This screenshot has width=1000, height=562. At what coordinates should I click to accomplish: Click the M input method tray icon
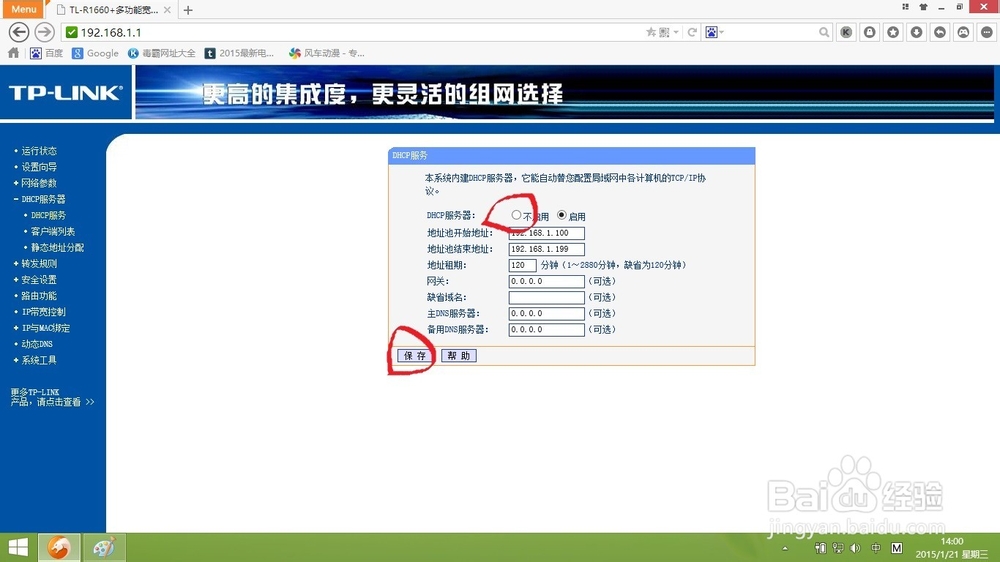[x=897, y=548]
